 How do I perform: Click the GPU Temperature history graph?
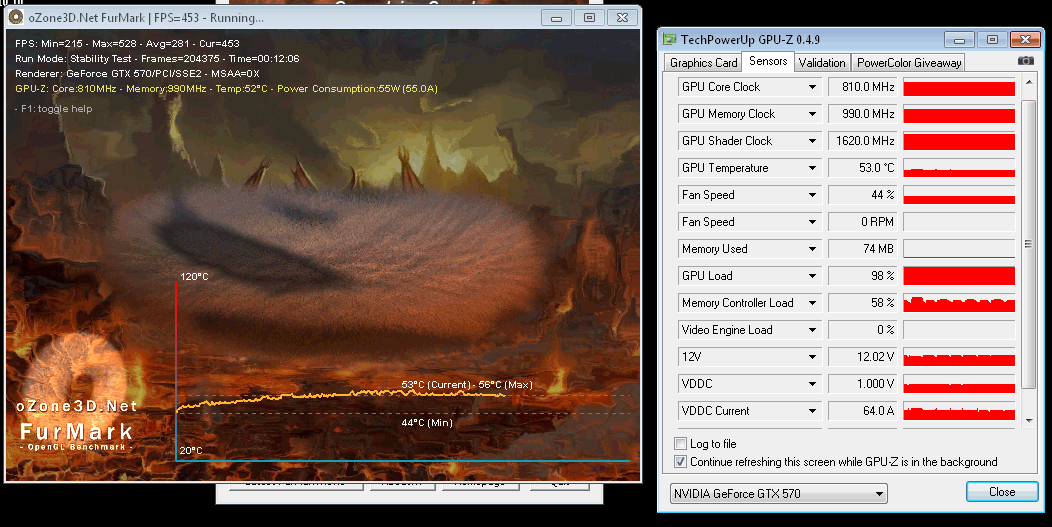click(x=959, y=168)
